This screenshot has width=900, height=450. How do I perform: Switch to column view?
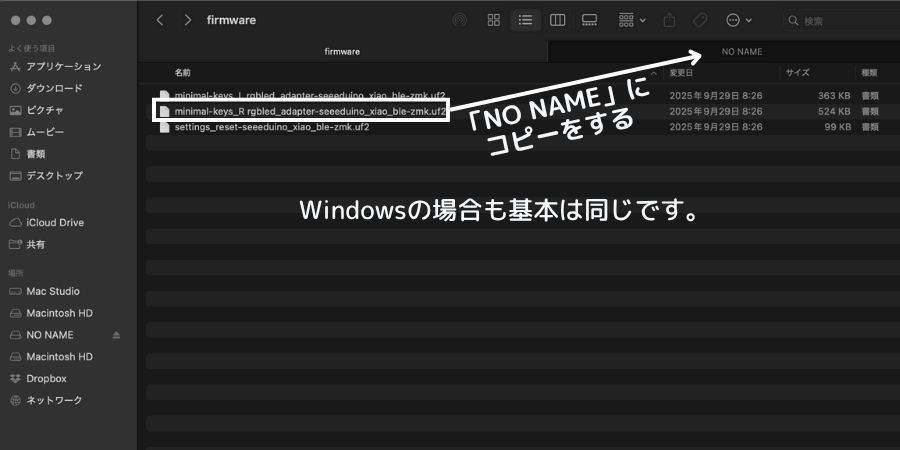(557, 20)
